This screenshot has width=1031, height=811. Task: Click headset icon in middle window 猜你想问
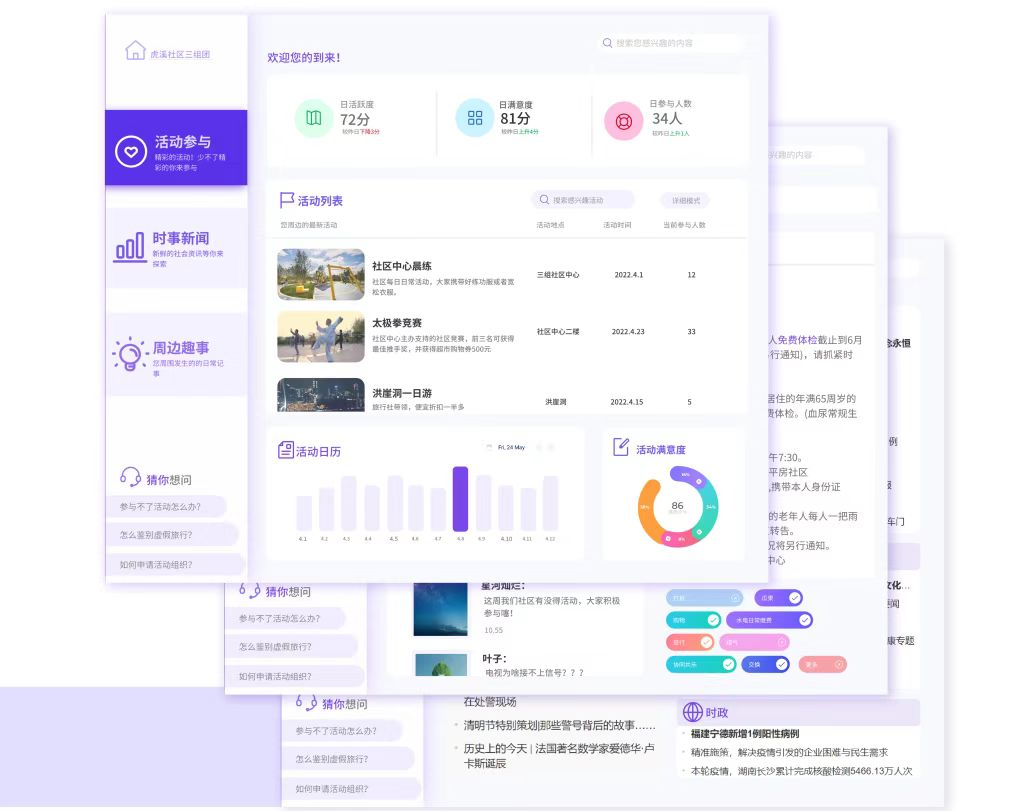pos(251,589)
